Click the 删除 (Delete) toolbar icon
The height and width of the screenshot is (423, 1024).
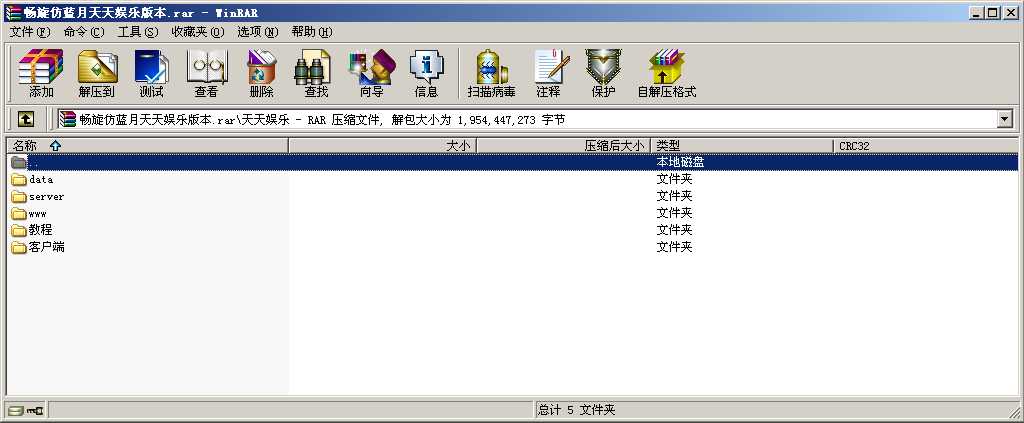point(261,73)
